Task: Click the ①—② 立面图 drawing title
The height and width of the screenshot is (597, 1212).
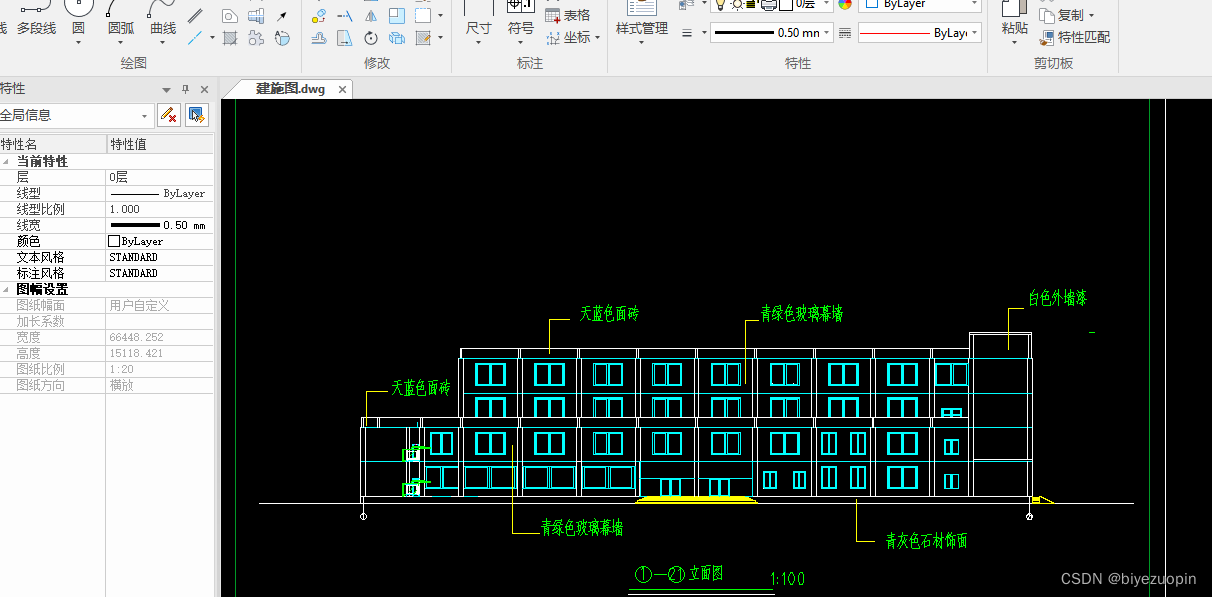Action: click(x=678, y=574)
